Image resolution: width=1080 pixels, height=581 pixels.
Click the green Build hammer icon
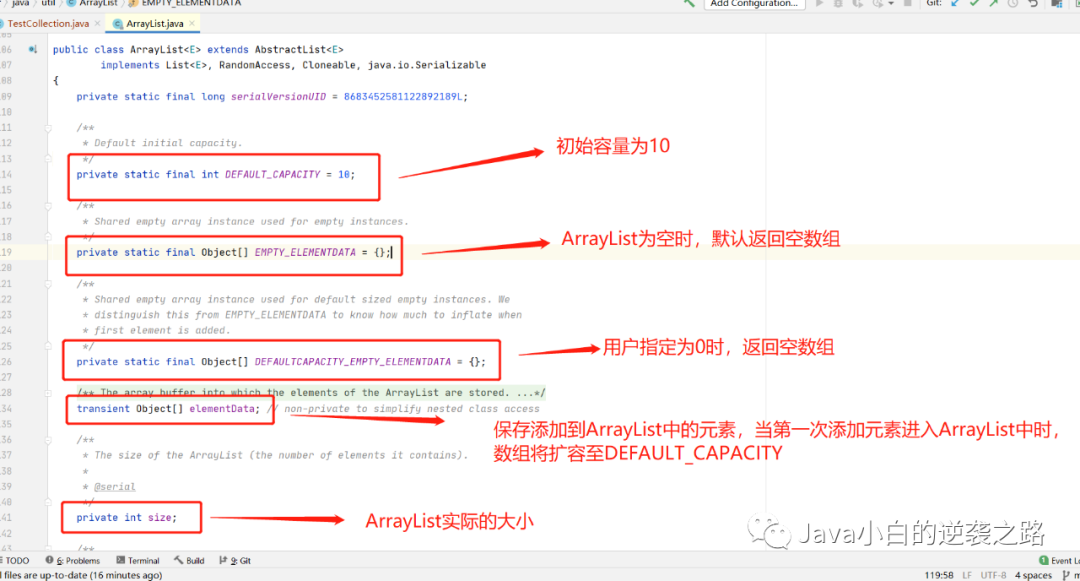689,3
